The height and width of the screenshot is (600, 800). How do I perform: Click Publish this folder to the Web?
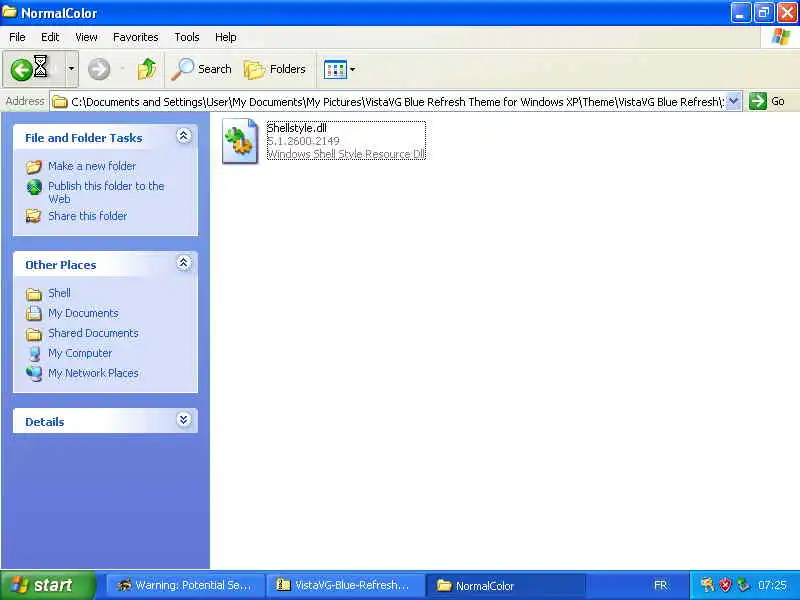click(x=106, y=192)
